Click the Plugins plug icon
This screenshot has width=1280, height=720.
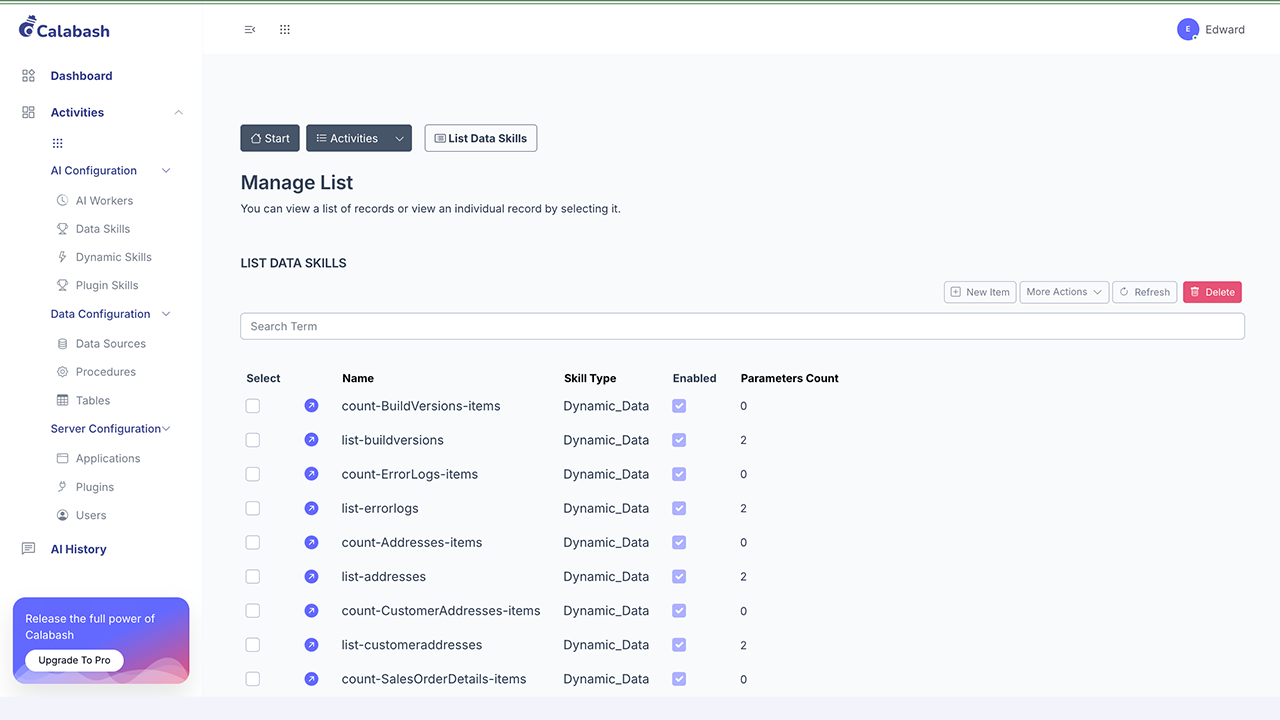(62, 487)
